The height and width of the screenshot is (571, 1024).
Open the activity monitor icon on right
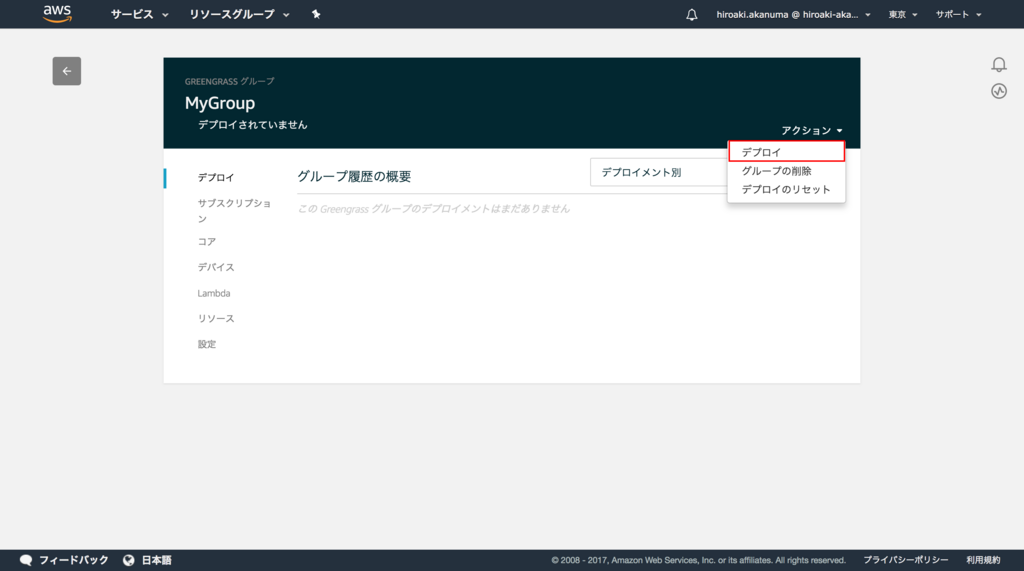(999, 91)
